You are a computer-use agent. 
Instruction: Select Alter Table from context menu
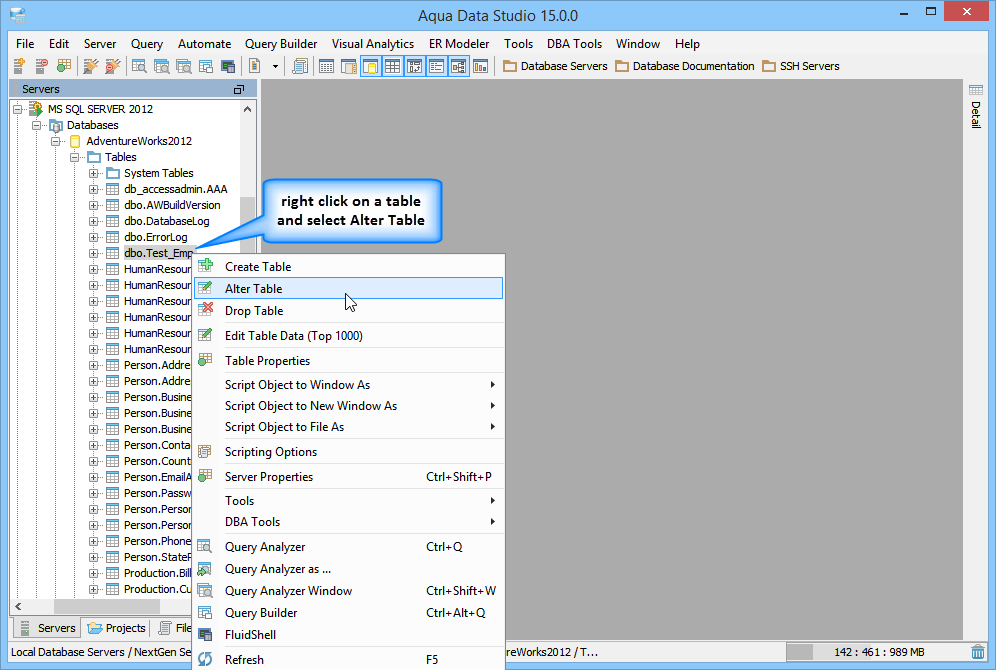(349, 288)
